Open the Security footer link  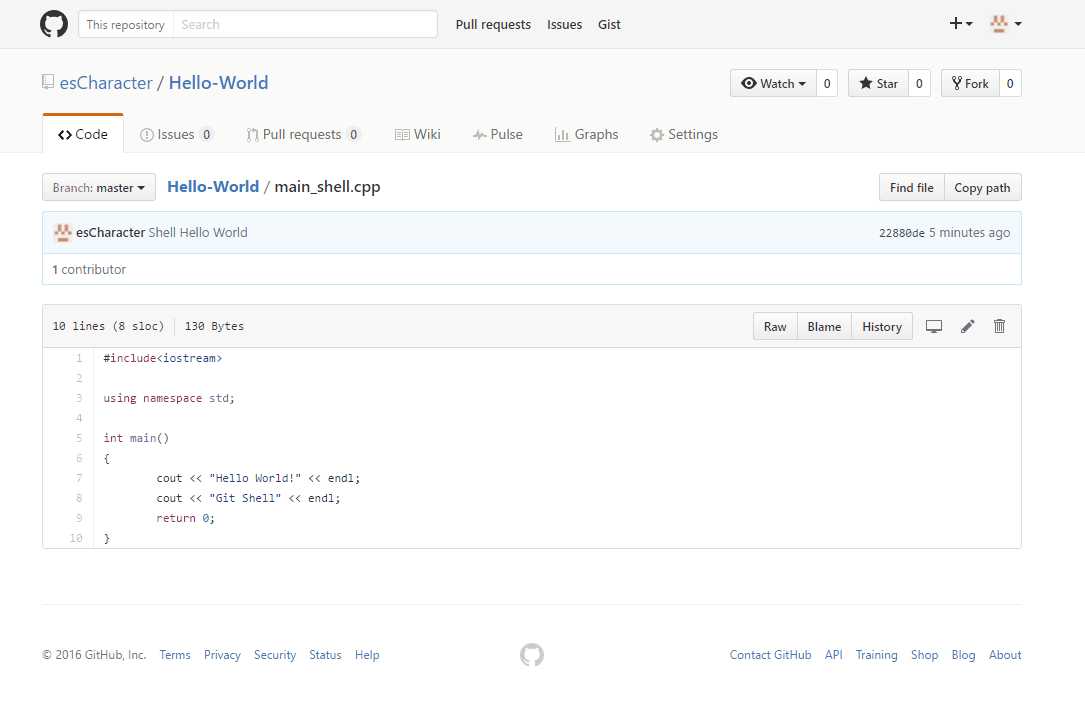tap(275, 655)
